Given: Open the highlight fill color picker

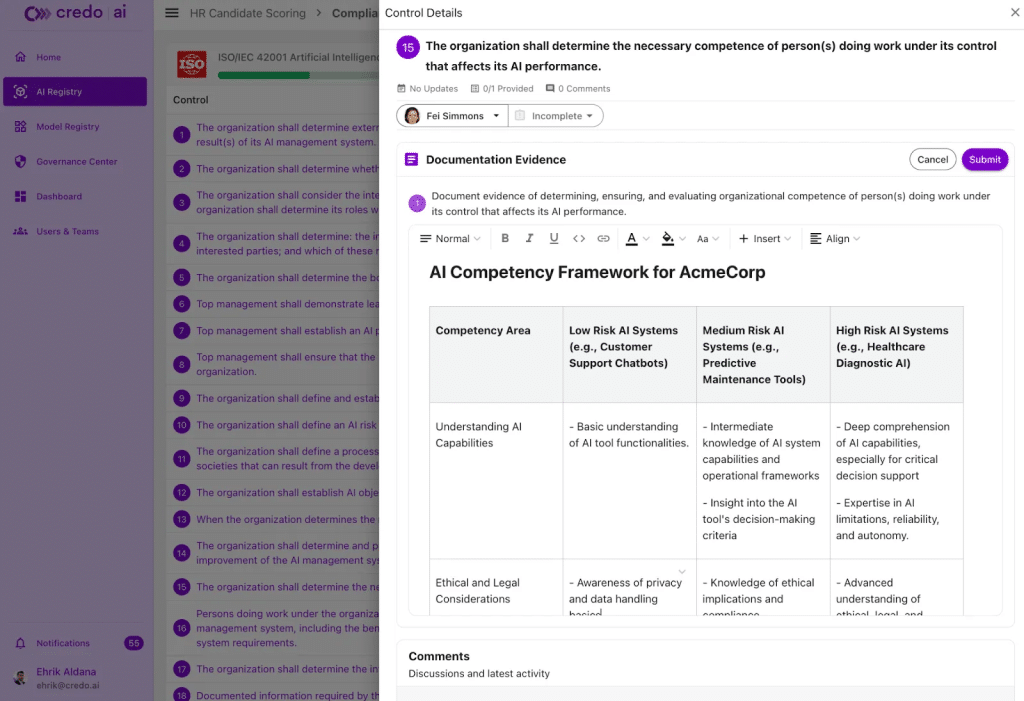Looking at the screenshot, I should 673,238.
